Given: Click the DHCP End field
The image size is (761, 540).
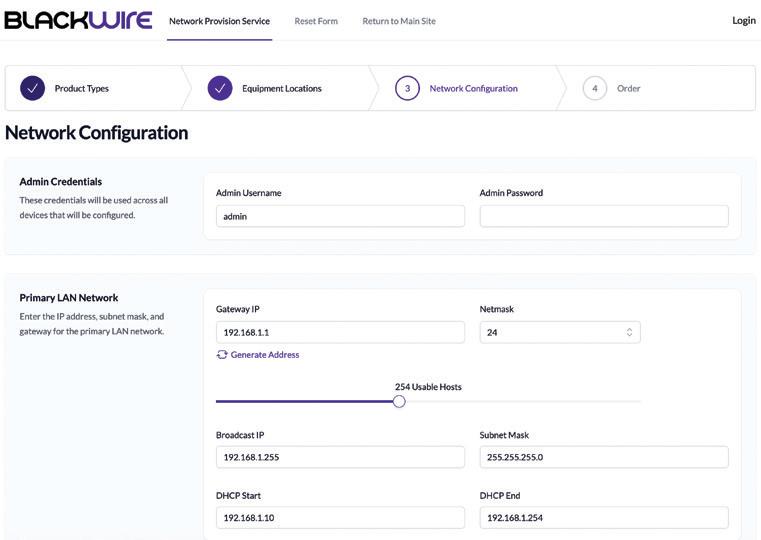Looking at the screenshot, I should point(604,518).
